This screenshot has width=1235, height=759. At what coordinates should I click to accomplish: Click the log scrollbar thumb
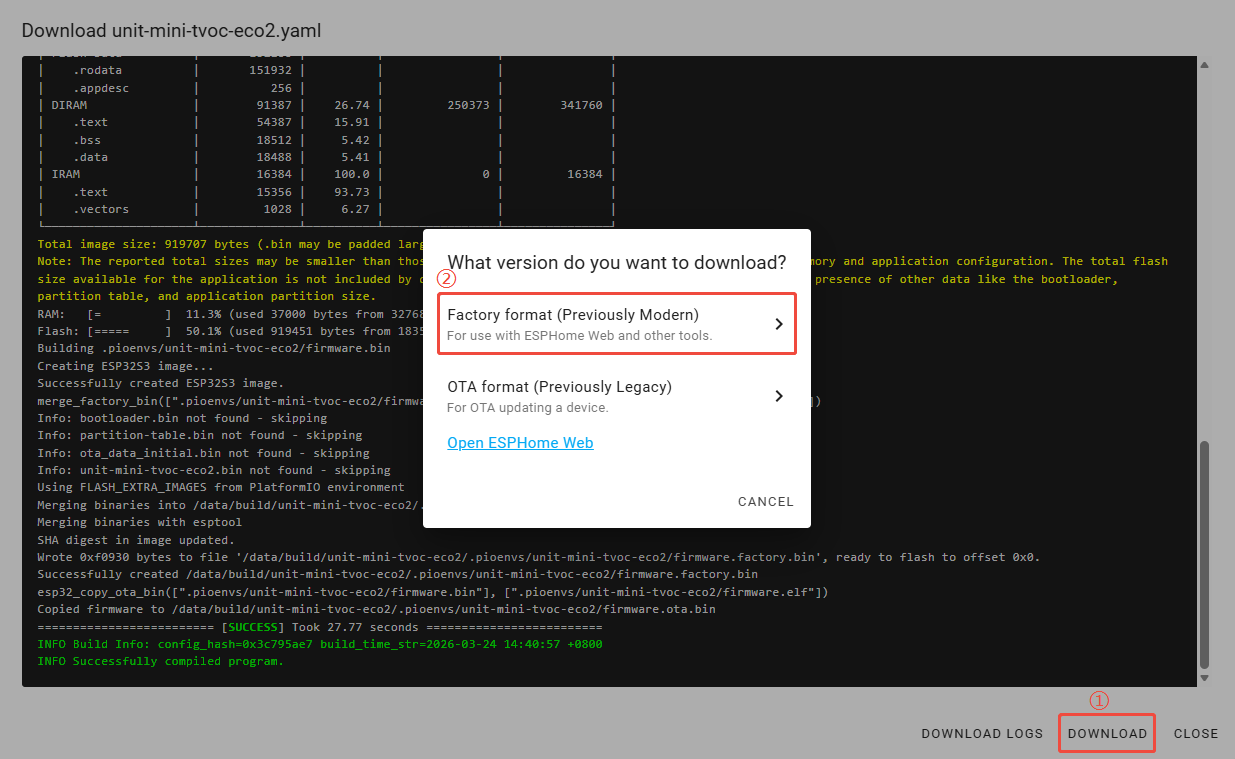pyautogui.click(x=1204, y=555)
